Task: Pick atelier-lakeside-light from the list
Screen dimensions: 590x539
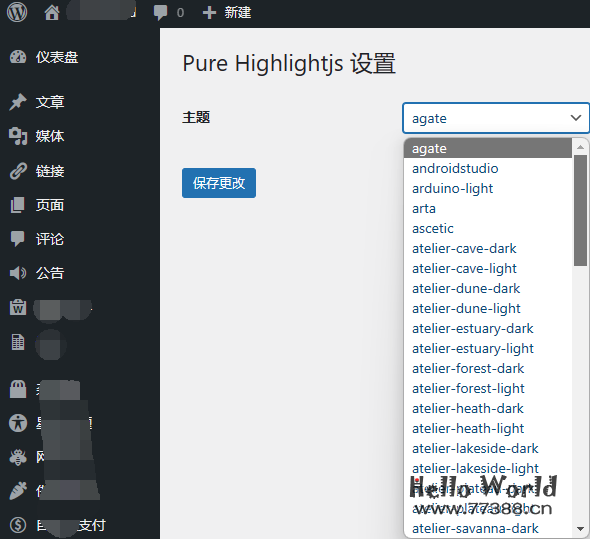Action: click(488, 468)
